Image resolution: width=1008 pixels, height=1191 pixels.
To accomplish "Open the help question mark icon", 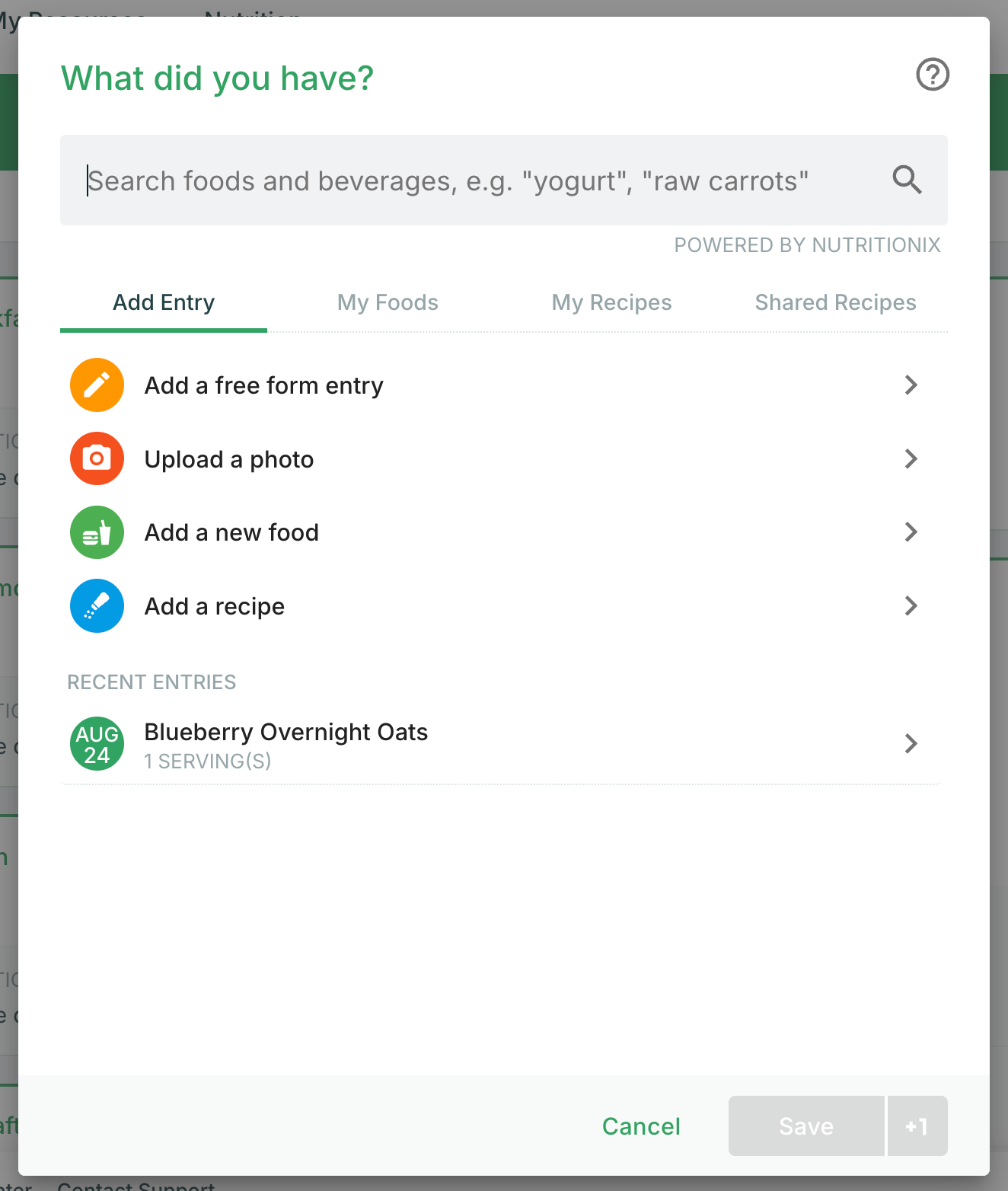I will point(932,75).
